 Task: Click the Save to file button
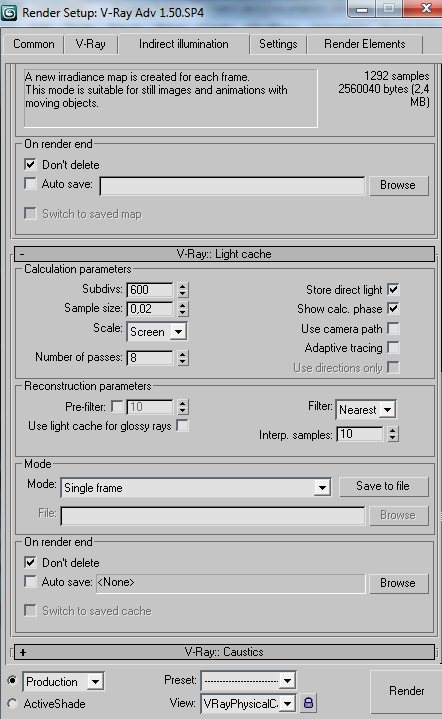tap(383, 486)
